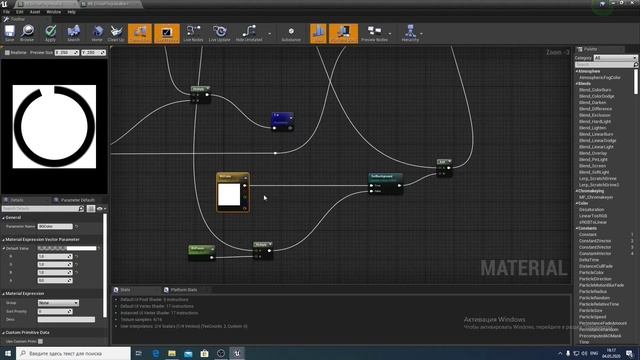640x360 pixels.
Task: Click the Parameter Name field
Action: click(x=55, y=227)
